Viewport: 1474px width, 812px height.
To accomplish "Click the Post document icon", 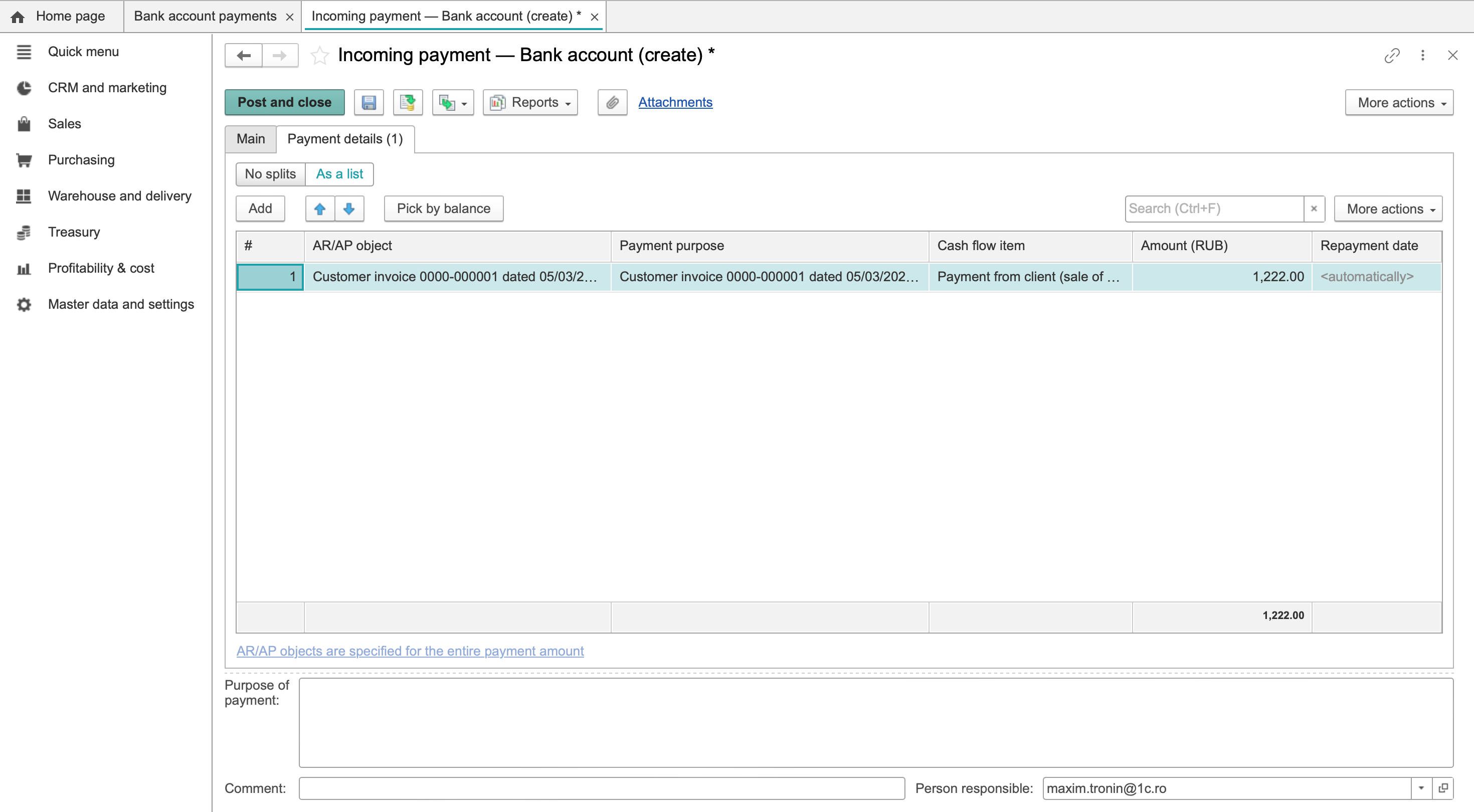I will [408, 102].
